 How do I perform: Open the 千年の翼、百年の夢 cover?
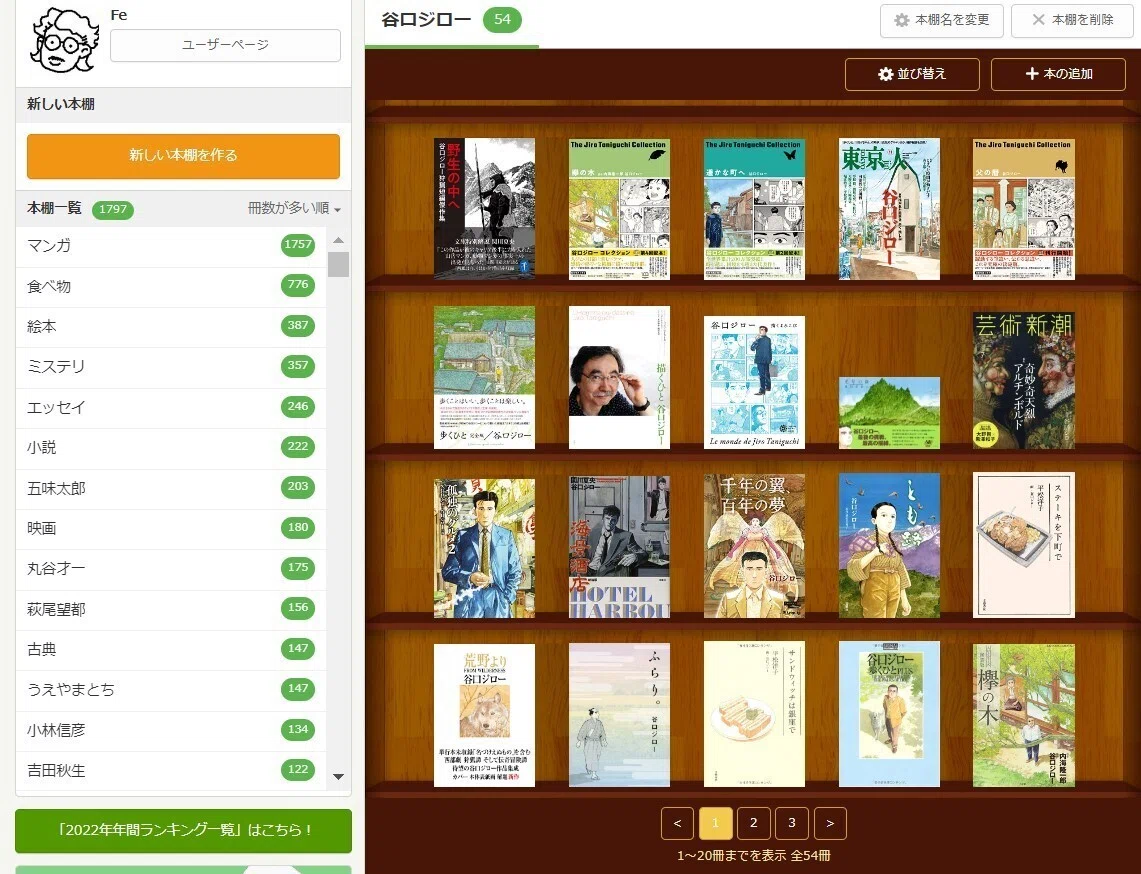pyautogui.click(x=755, y=546)
